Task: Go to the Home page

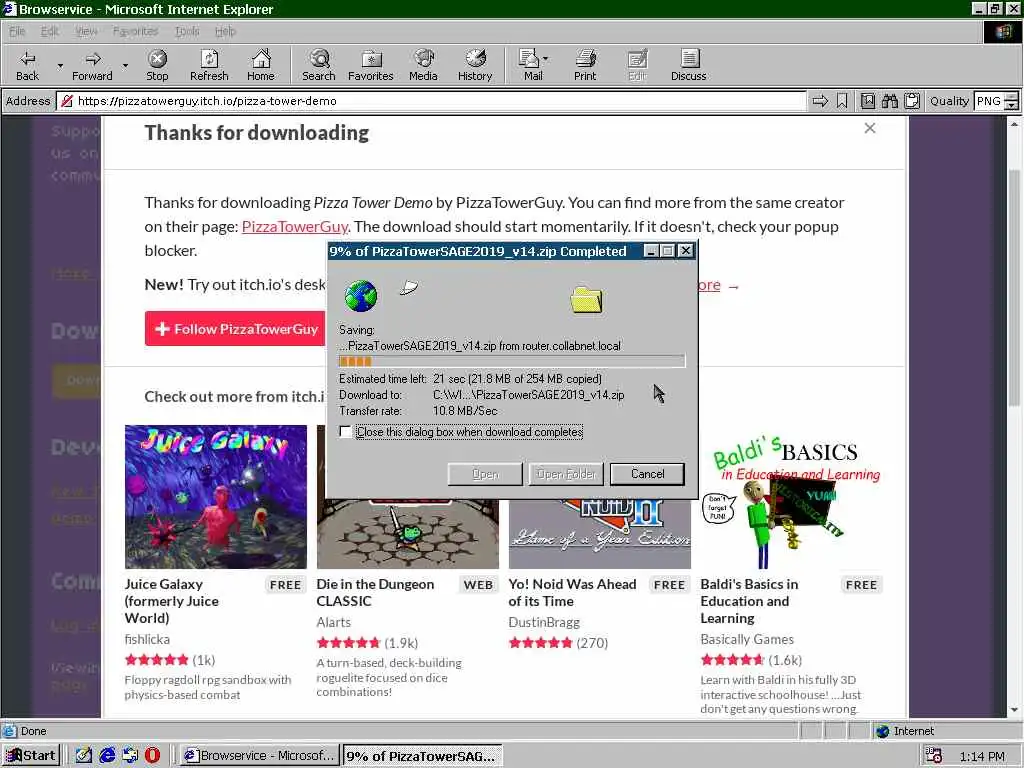Action: (261, 65)
